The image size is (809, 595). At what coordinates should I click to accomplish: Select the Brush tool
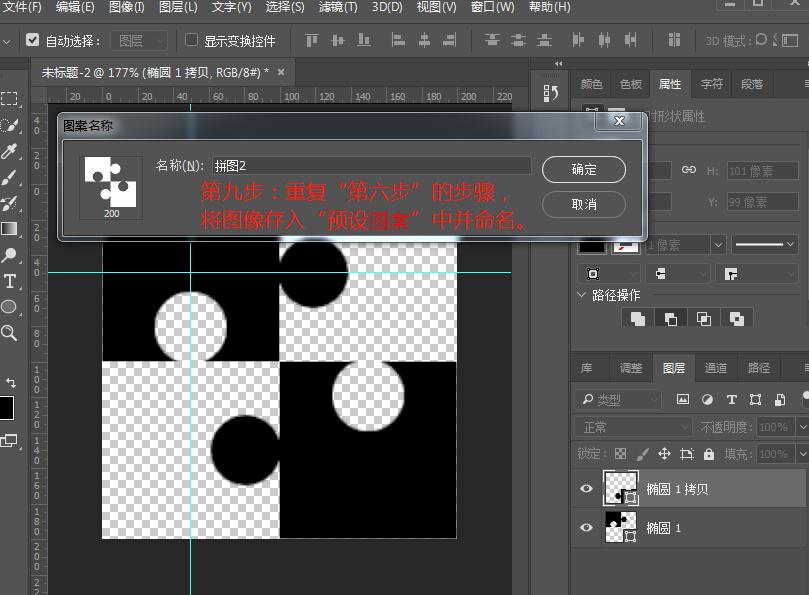(10, 178)
